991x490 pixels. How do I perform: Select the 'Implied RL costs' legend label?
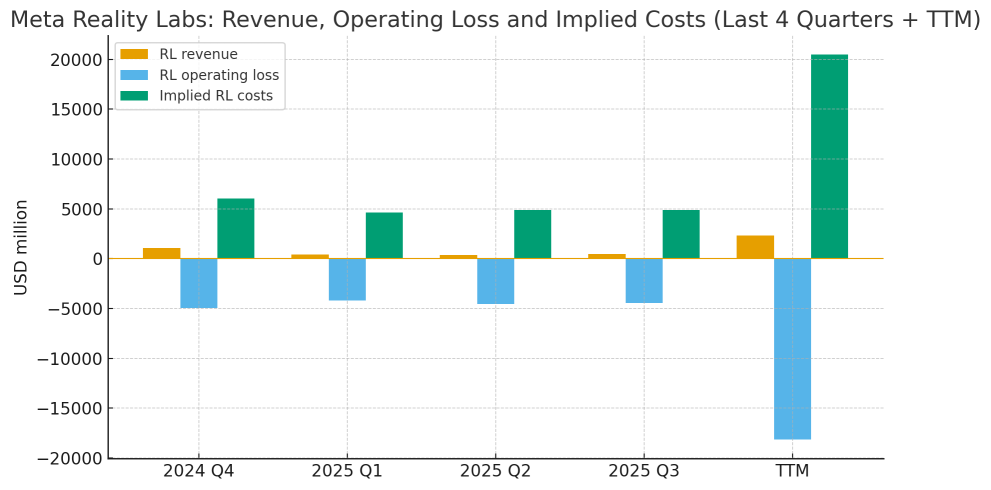click(x=216, y=96)
